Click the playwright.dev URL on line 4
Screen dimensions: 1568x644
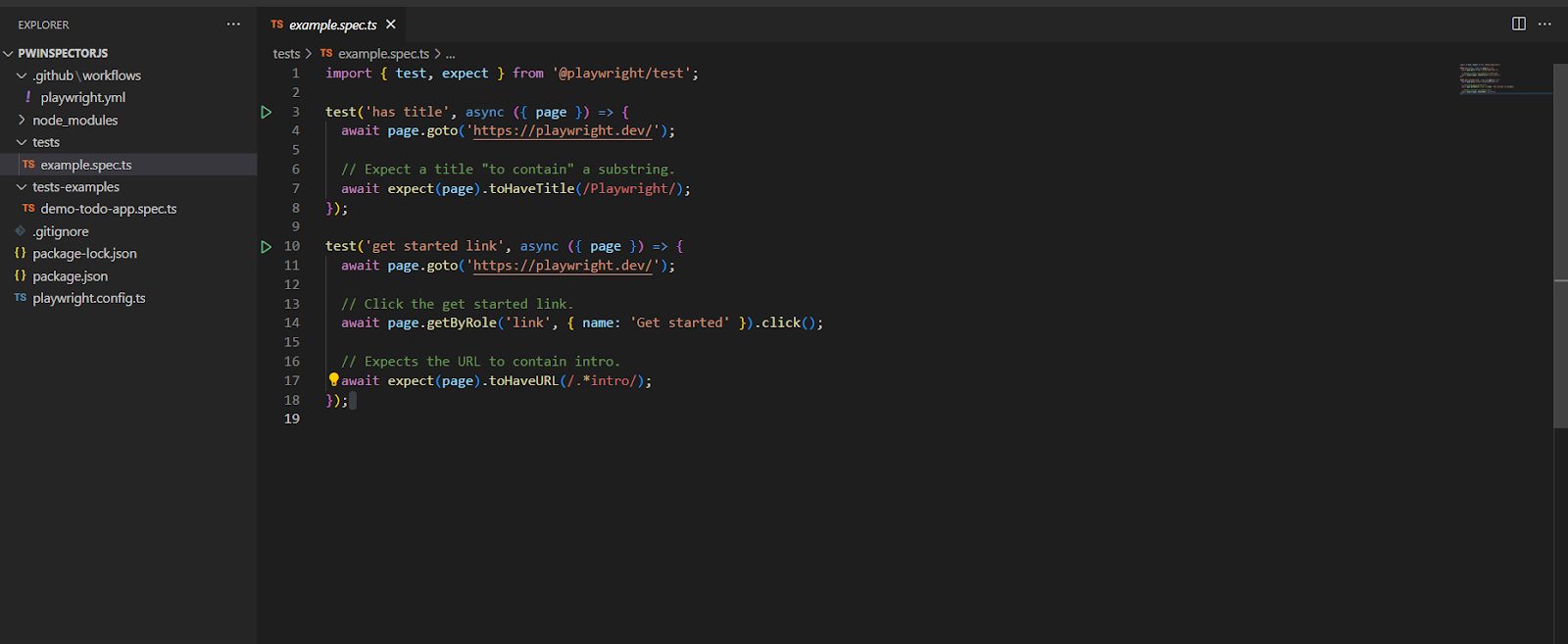click(x=563, y=130)
